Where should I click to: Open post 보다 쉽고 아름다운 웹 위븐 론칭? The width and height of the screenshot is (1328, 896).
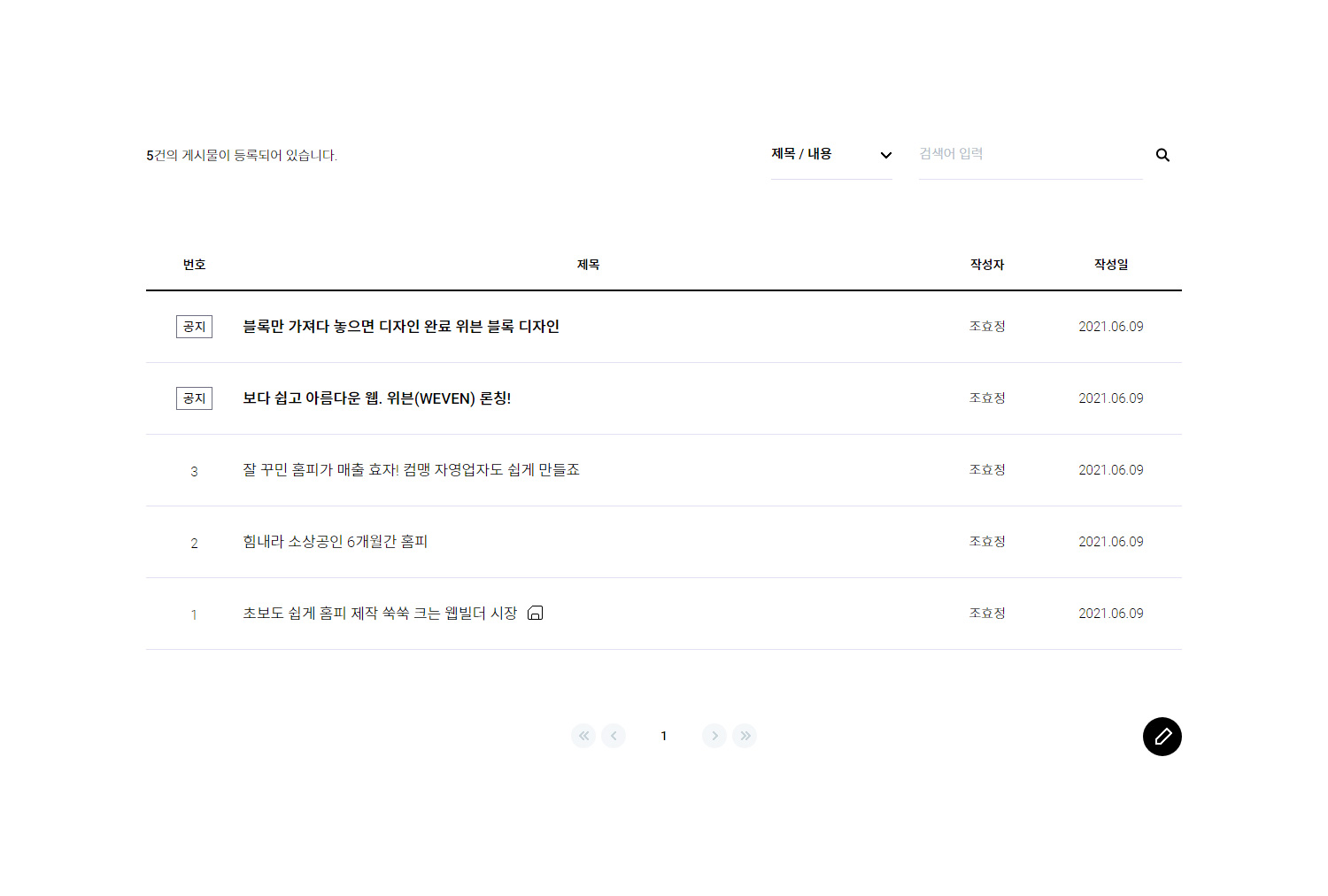point(377,398)
